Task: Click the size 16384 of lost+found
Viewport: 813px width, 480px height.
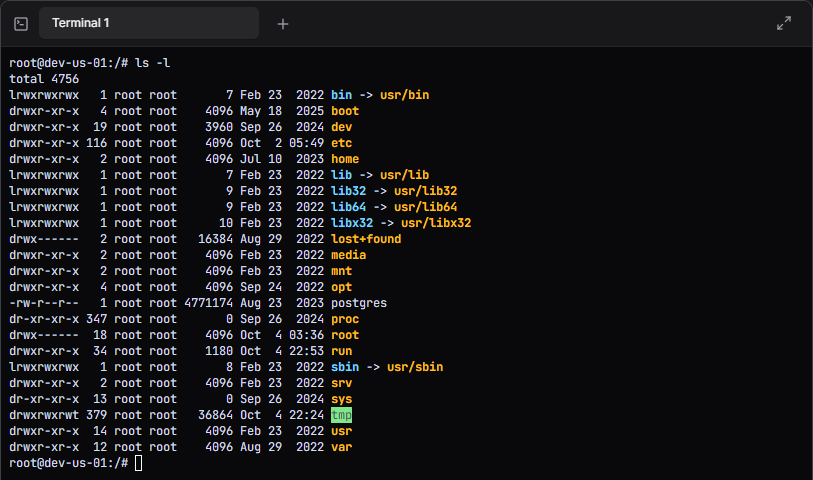Action: pyautogui.click(x=215, y=239)
